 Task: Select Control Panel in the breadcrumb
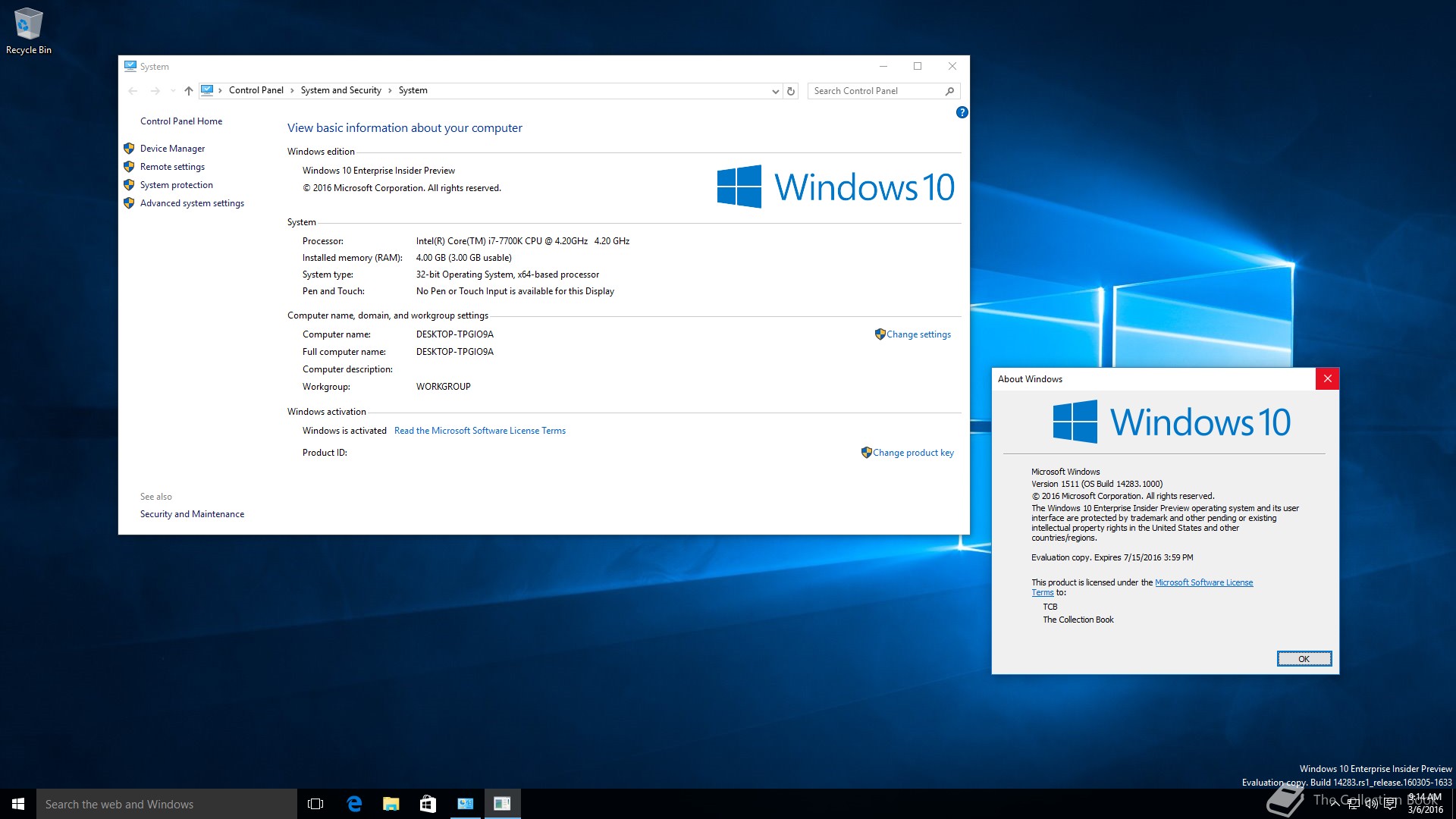(256, 90)
